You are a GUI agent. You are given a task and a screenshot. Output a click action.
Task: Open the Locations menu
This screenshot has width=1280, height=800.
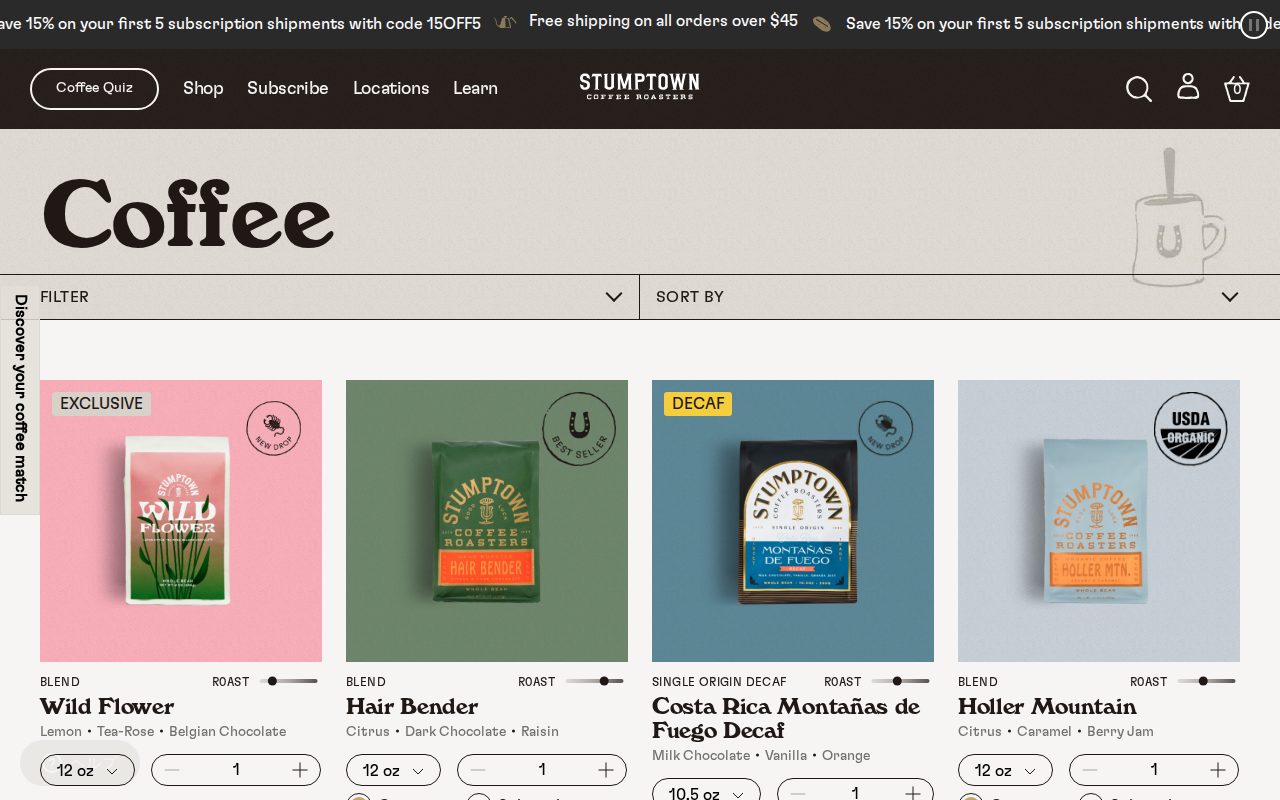coord(391,88)
